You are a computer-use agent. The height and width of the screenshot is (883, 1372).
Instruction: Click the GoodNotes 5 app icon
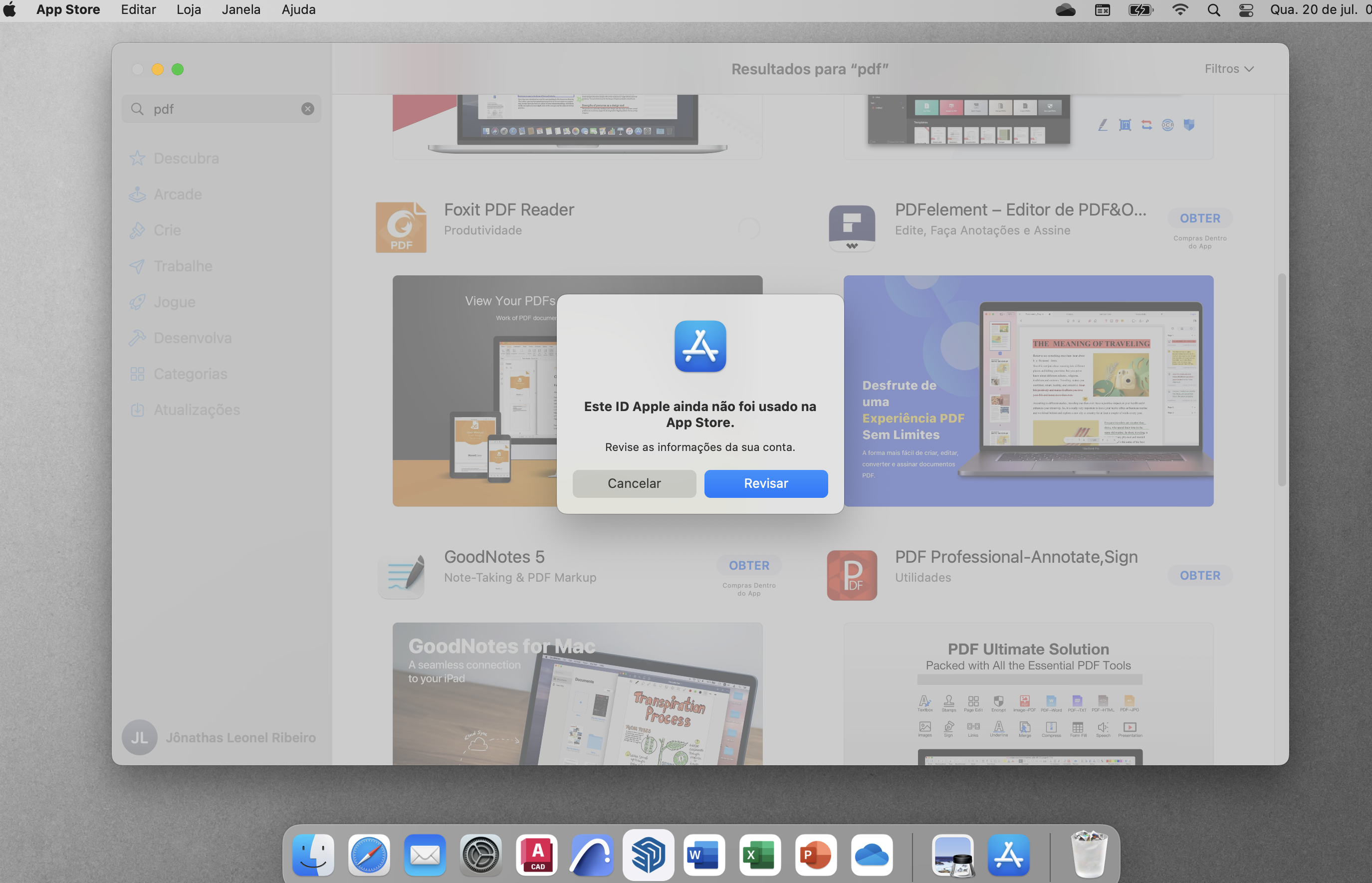click(401, 575)
